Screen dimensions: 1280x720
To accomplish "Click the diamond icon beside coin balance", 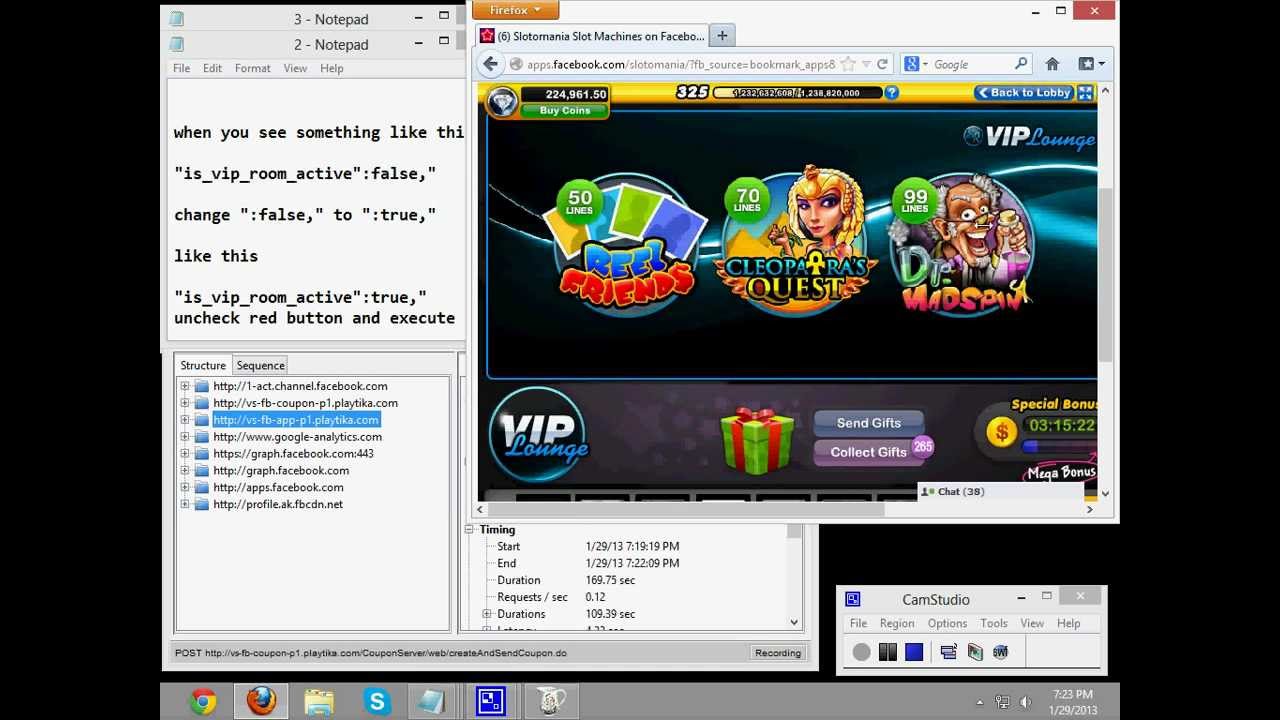I will click(502, 101).
